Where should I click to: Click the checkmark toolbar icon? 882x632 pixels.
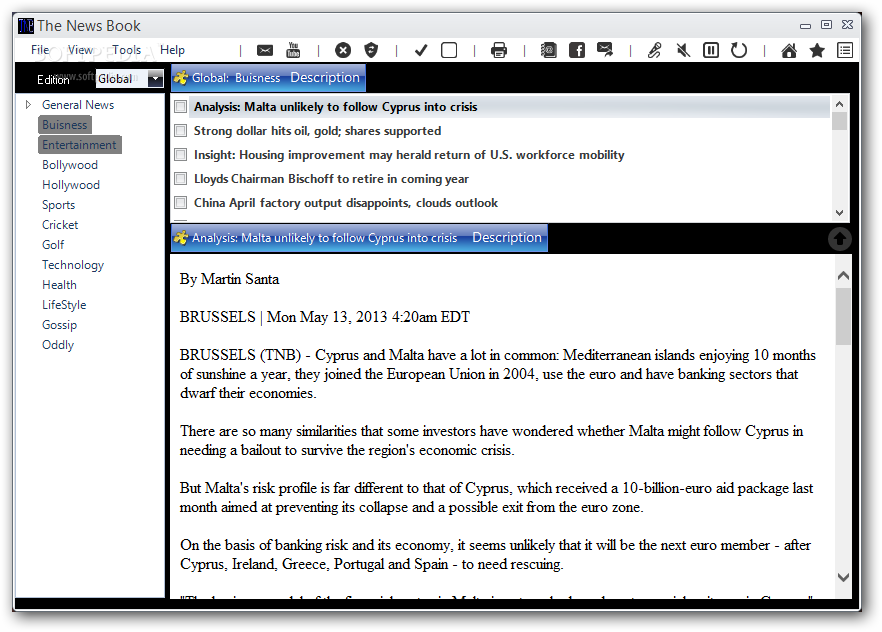(x=421, y=51)
